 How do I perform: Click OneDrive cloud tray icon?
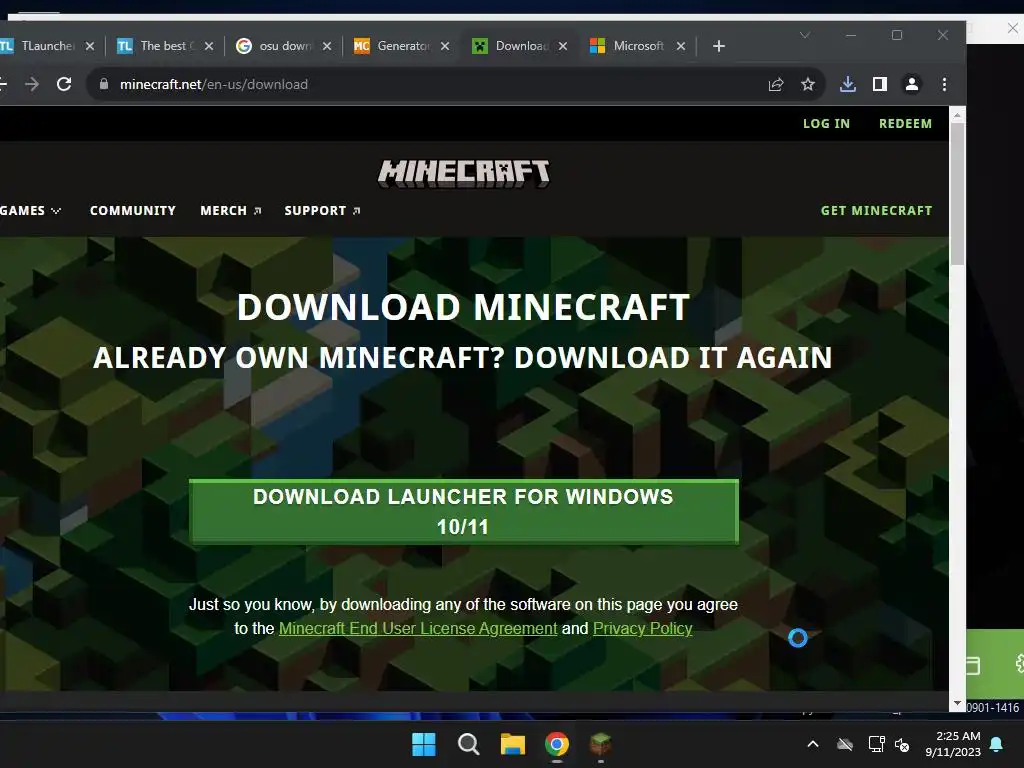coord(845,744)
